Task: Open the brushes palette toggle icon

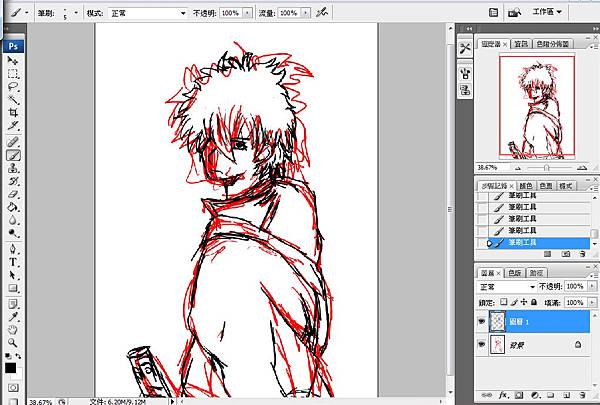Action: pos(494,13)
